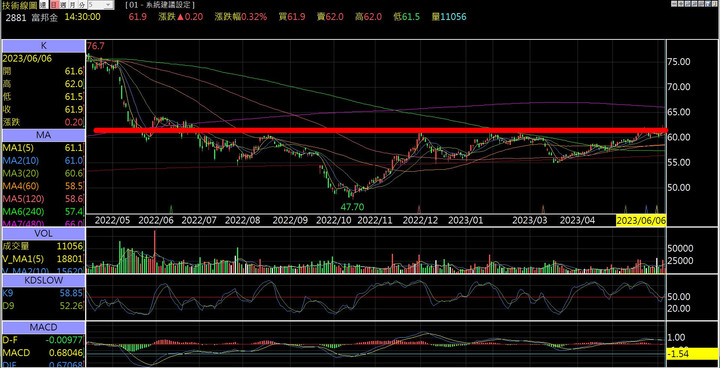Click the 量11056 volume in header
The image size is (720, 368).
tap(448, 17)
